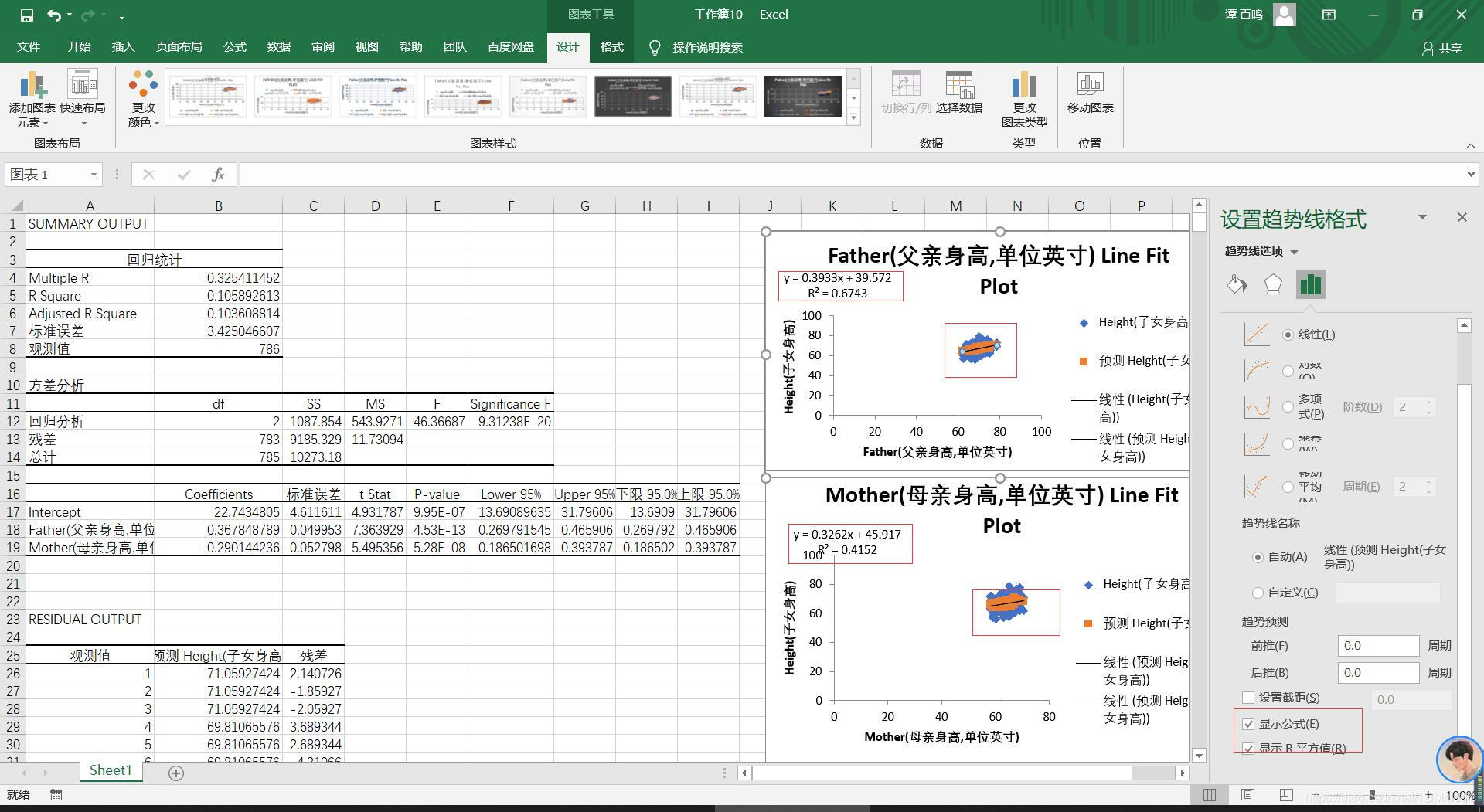Image resolution: width=1484 pixels, height=812 pixels.
Task: Expand chart styles gallery More arrow
Action: coord(853,117)
